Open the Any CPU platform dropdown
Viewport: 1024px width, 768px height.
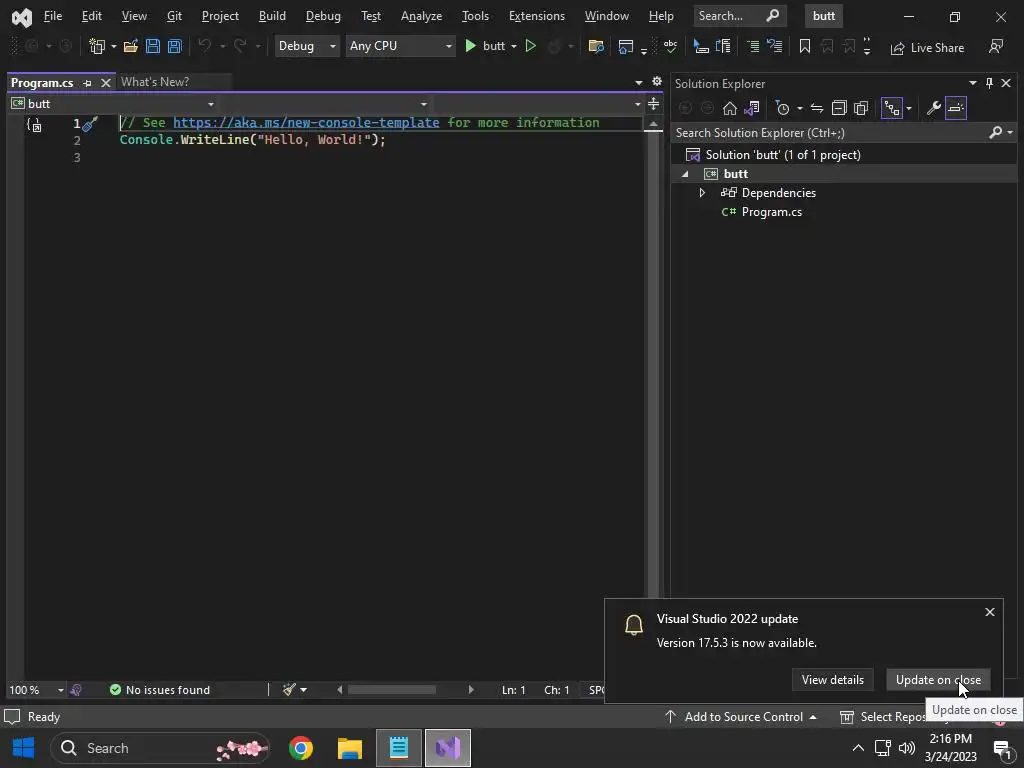(x=400, y=46)
